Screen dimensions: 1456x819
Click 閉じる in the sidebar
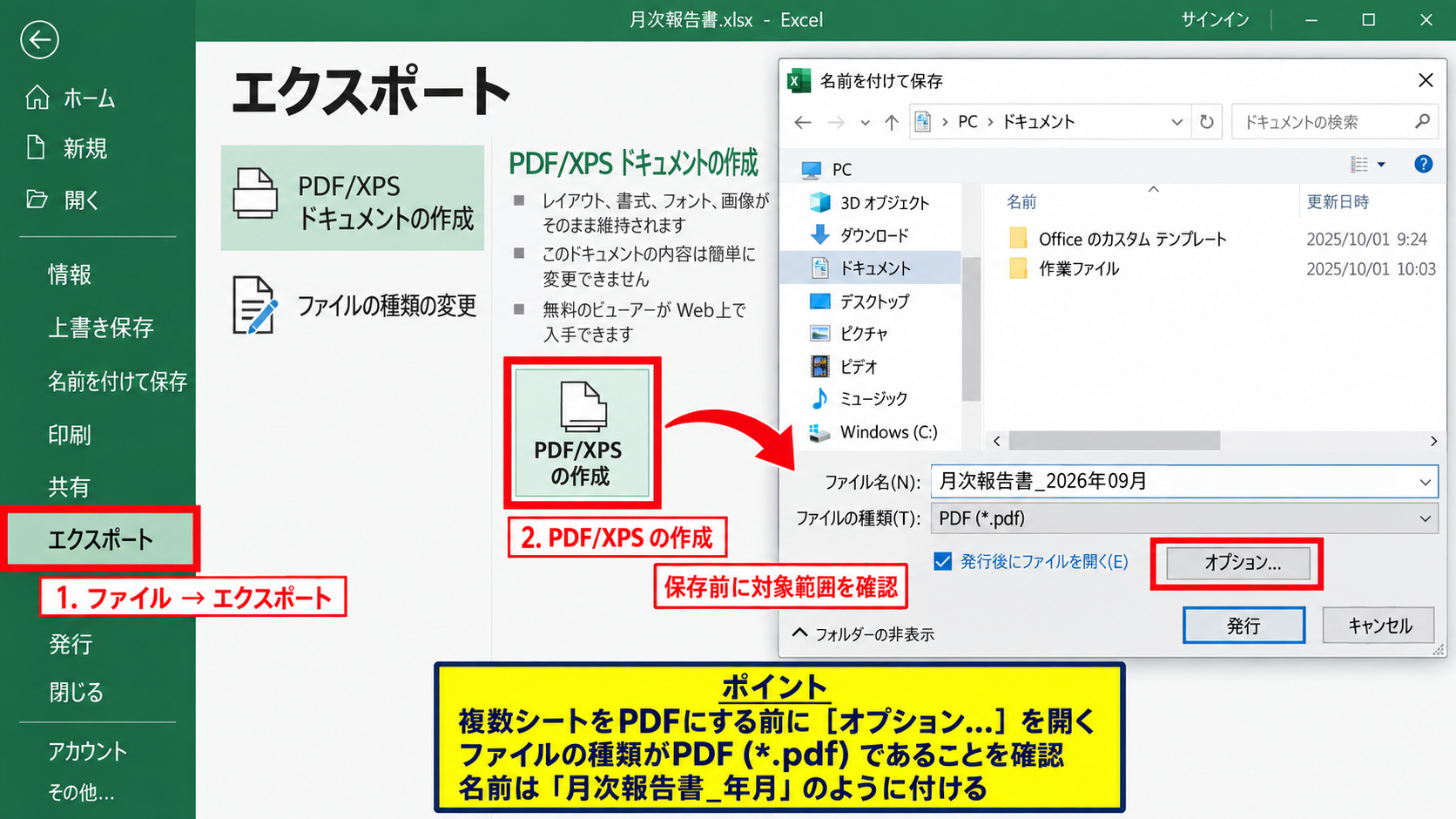click(77, 692)
